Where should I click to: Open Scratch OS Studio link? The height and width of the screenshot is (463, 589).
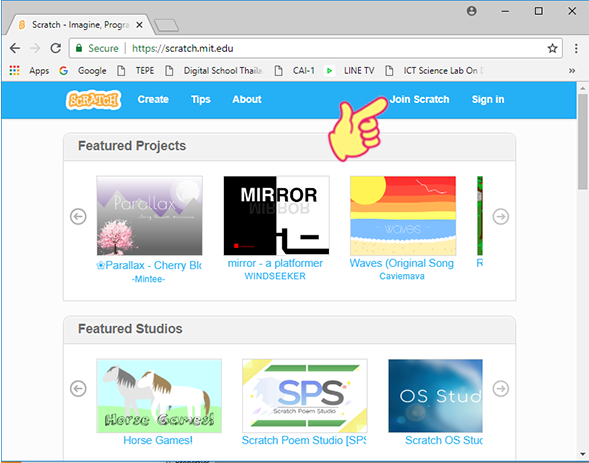point(444,440)
